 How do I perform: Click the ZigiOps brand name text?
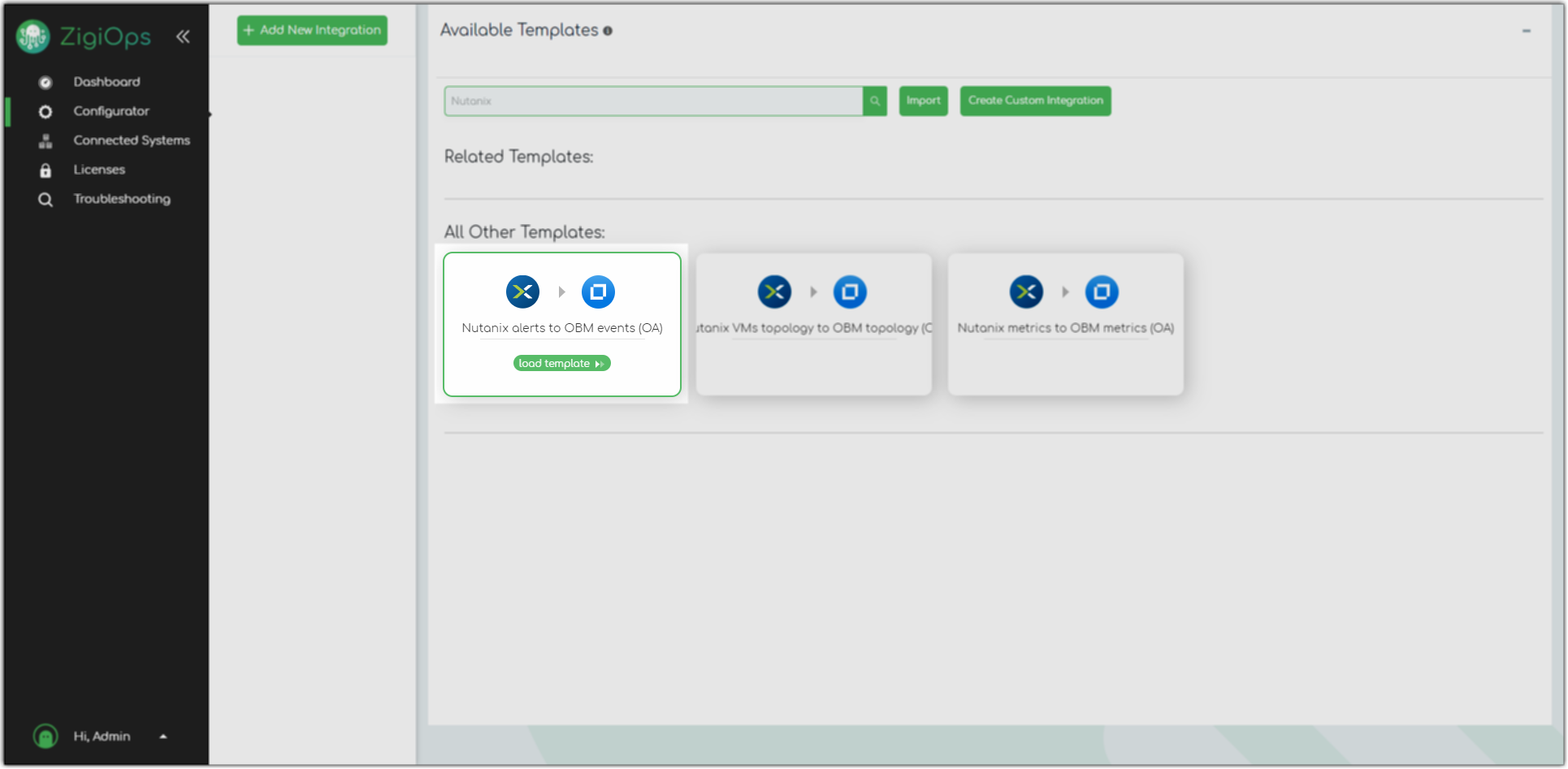(x=106, y=37)
